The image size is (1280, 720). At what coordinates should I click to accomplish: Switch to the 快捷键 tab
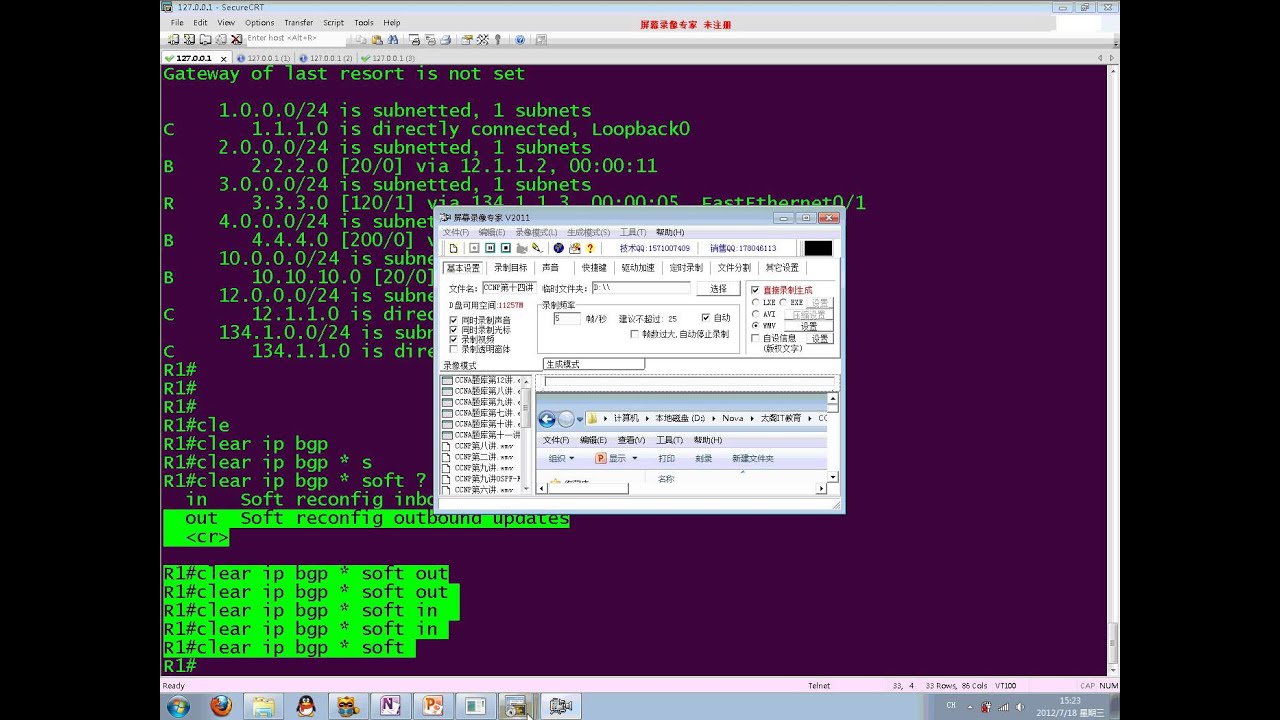point(594,268)
